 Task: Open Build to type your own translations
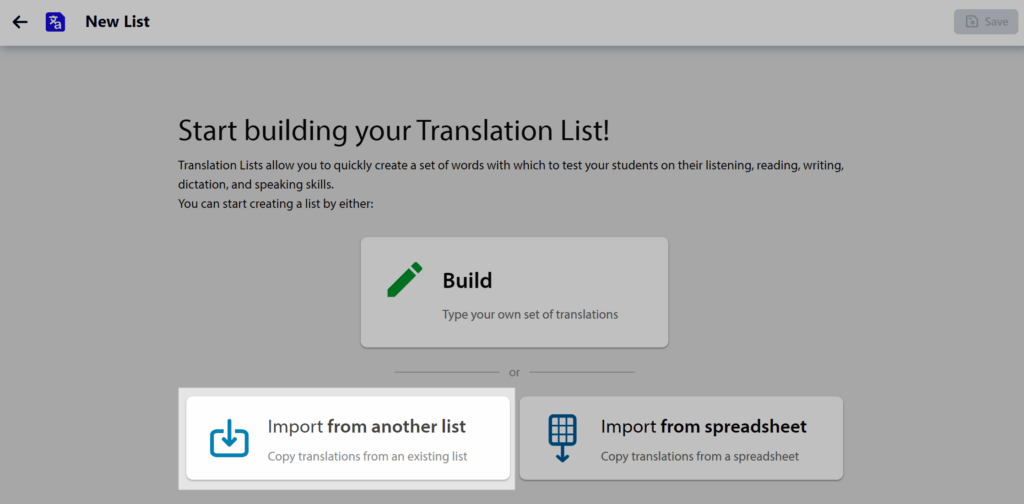click(x=515, y=292)
